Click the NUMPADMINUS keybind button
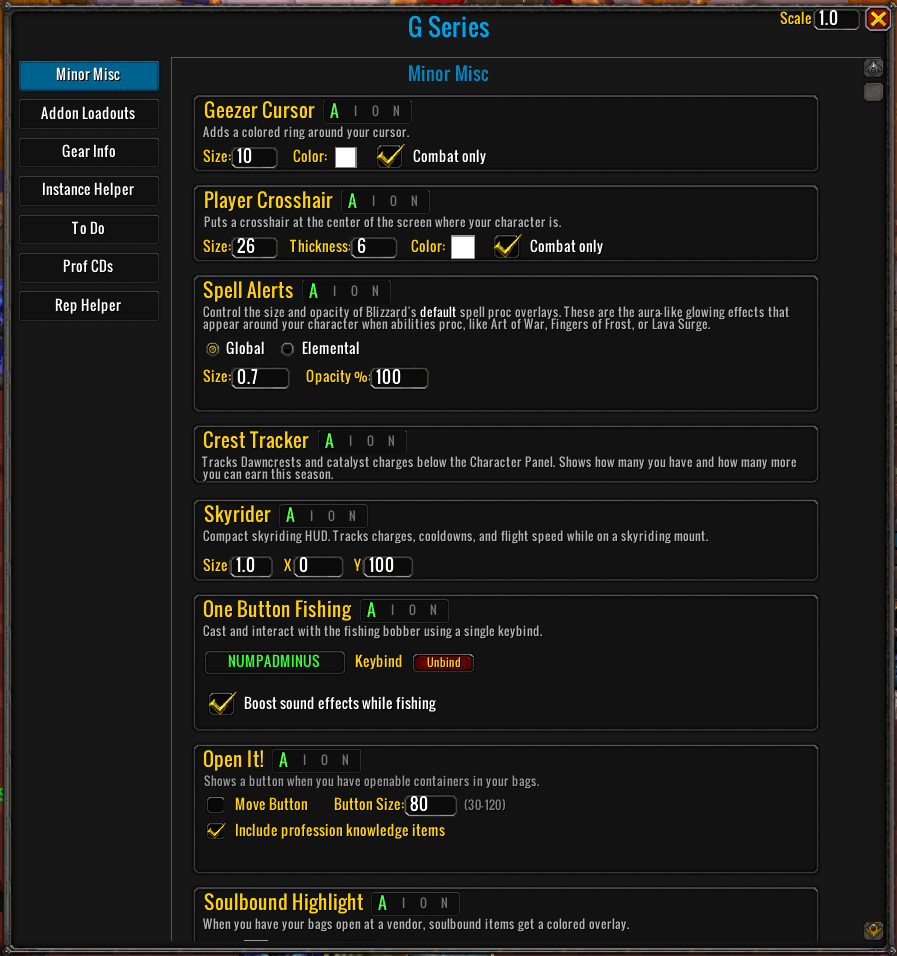This screenshot has height=956, width=897. pyautogui.click(x=274, y=662)
